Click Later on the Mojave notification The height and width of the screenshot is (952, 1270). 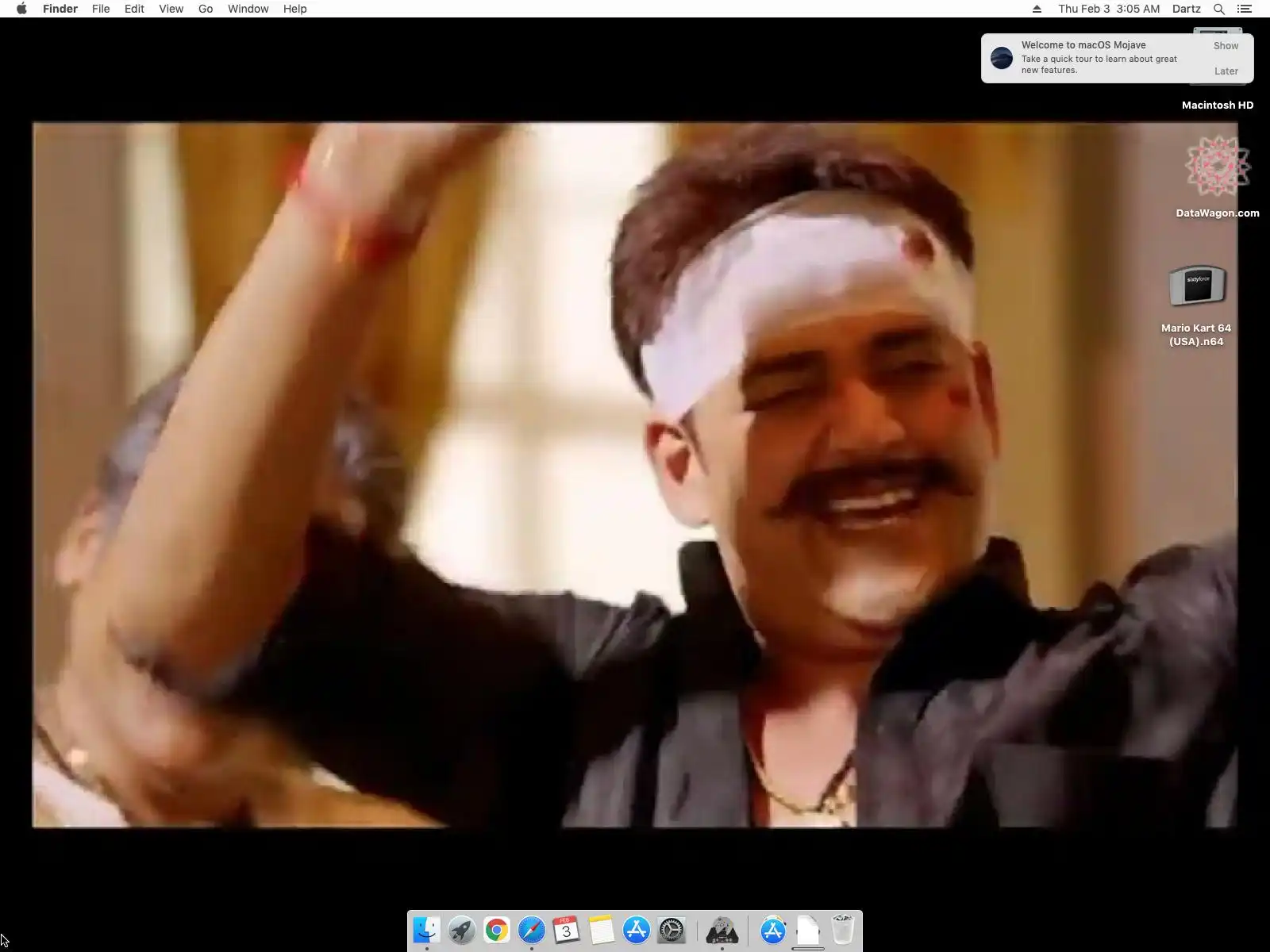click(1226, 71)
